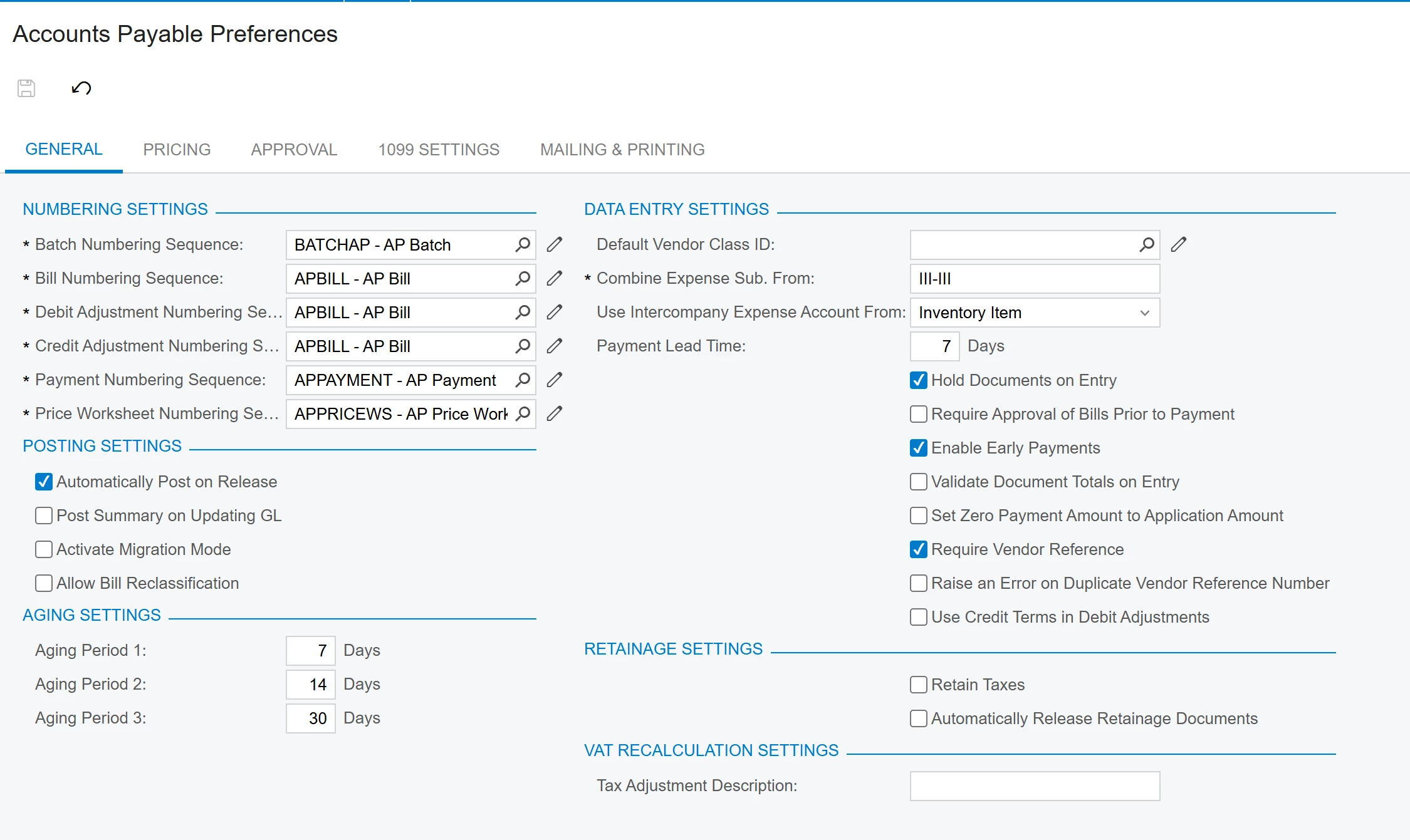
Task: Click the Save disk icon
Action: coord(26,88)
